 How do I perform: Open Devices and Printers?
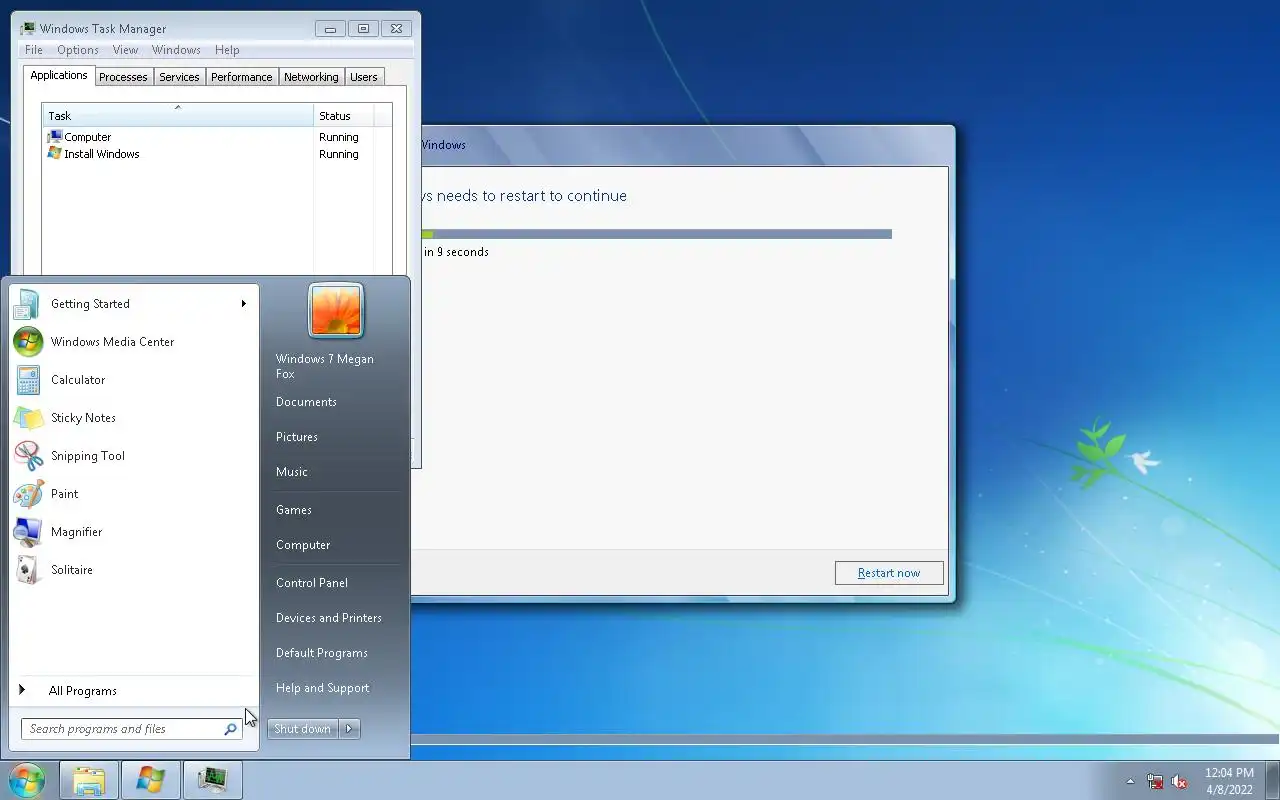[x=329, y=618]
